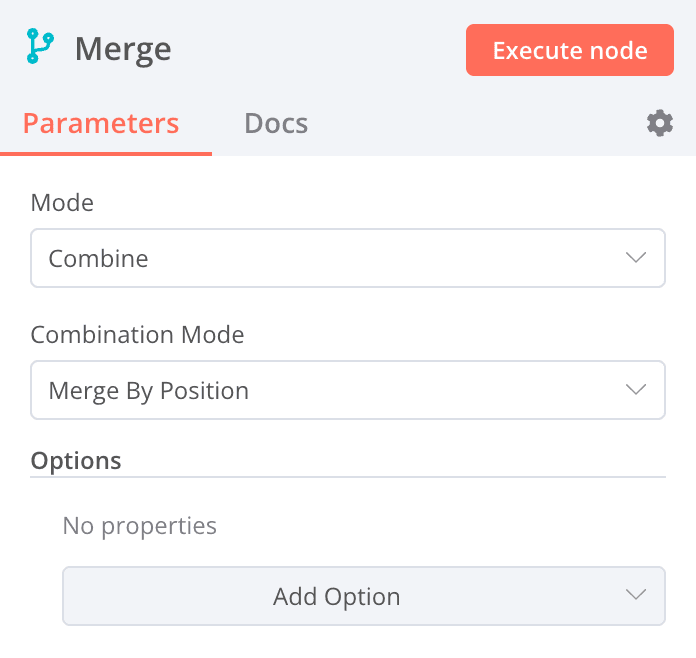The image size is (696, 658).
Task: Click the Options section heading
Action: pos(76,461)
